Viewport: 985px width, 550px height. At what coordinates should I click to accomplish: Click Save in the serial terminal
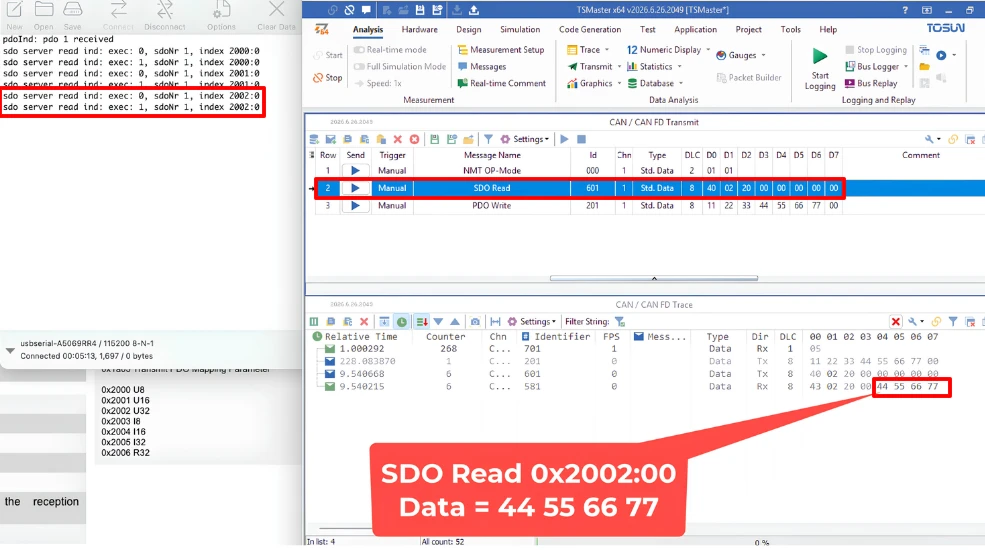tap(72, 16)
